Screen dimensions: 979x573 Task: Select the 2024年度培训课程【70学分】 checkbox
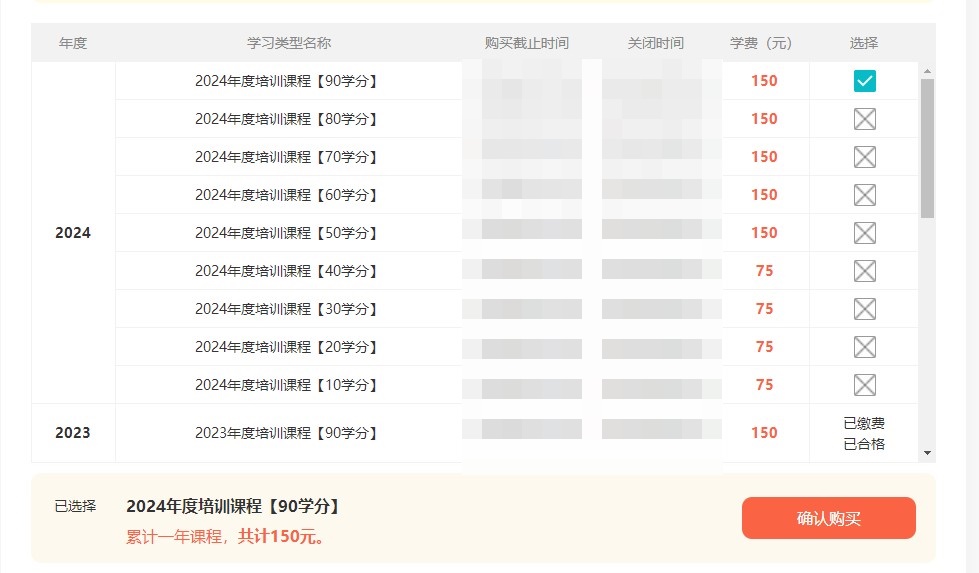[x=865, y=157]
